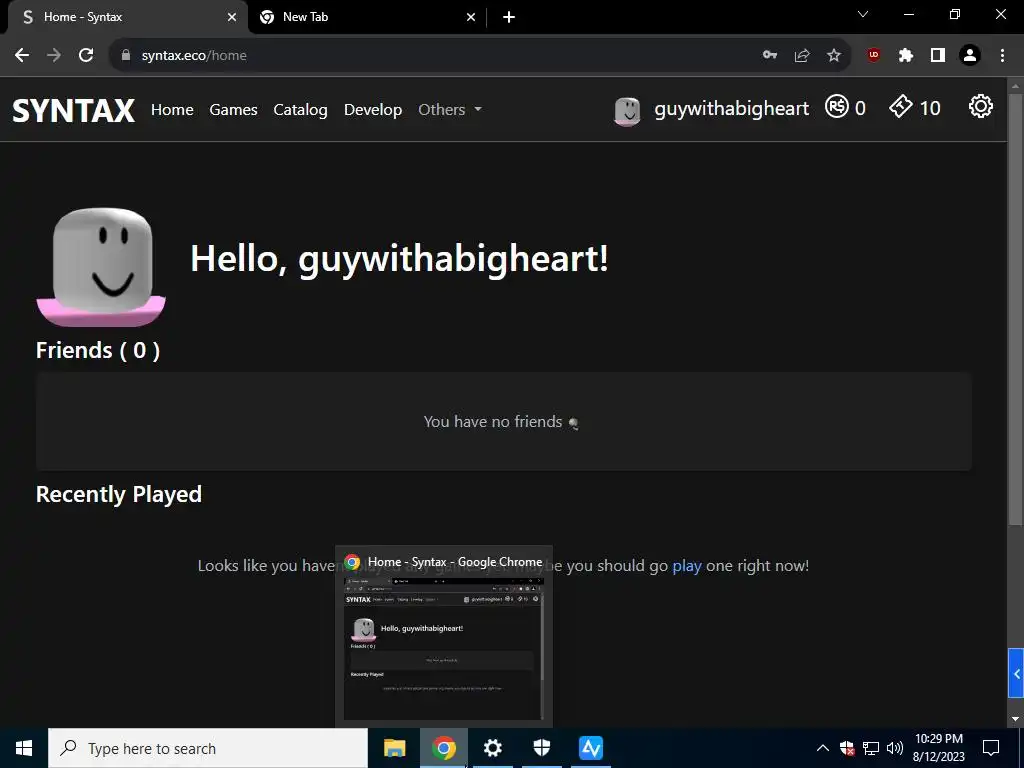Open the notification center
1024x768 pixels.
pos(991,748)
